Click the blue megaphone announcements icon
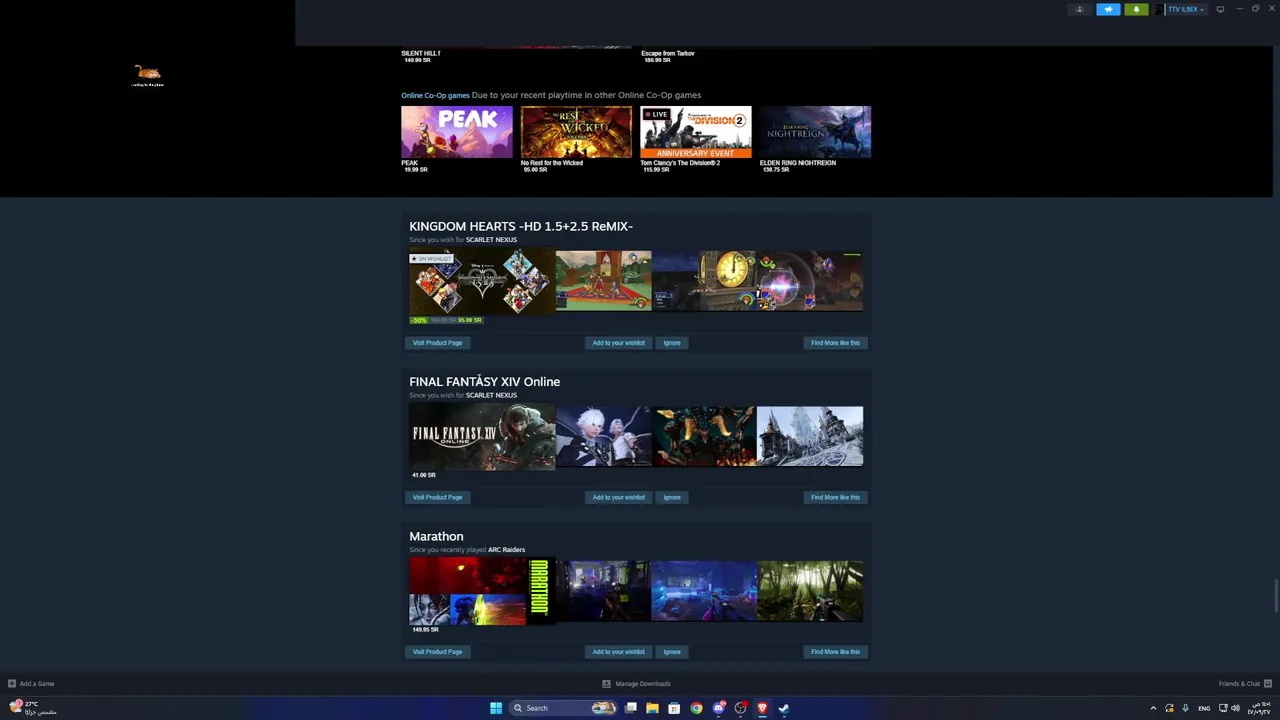This screenshot has height=720, width=1280. click(1108, 9)
